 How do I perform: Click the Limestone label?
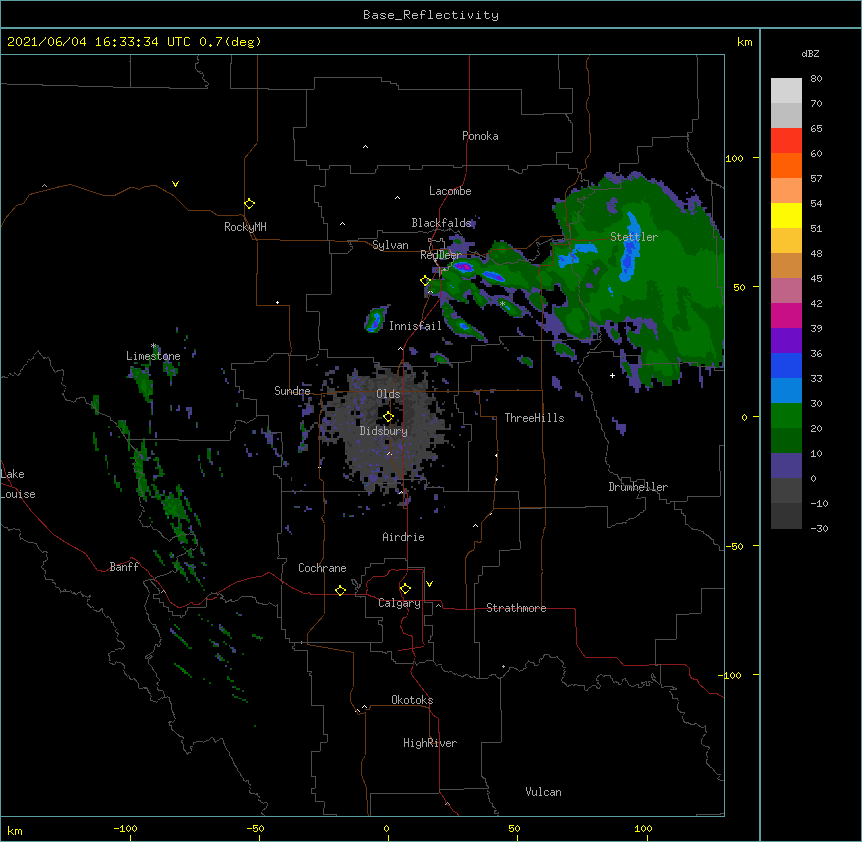point(153,356)
